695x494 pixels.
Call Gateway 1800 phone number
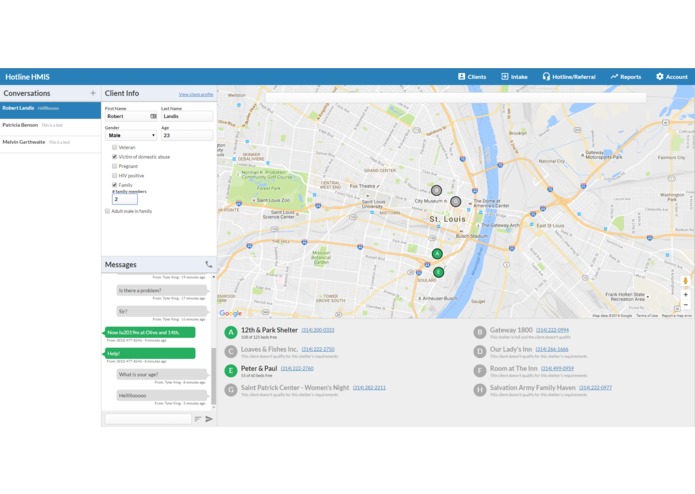coord(552,331)
